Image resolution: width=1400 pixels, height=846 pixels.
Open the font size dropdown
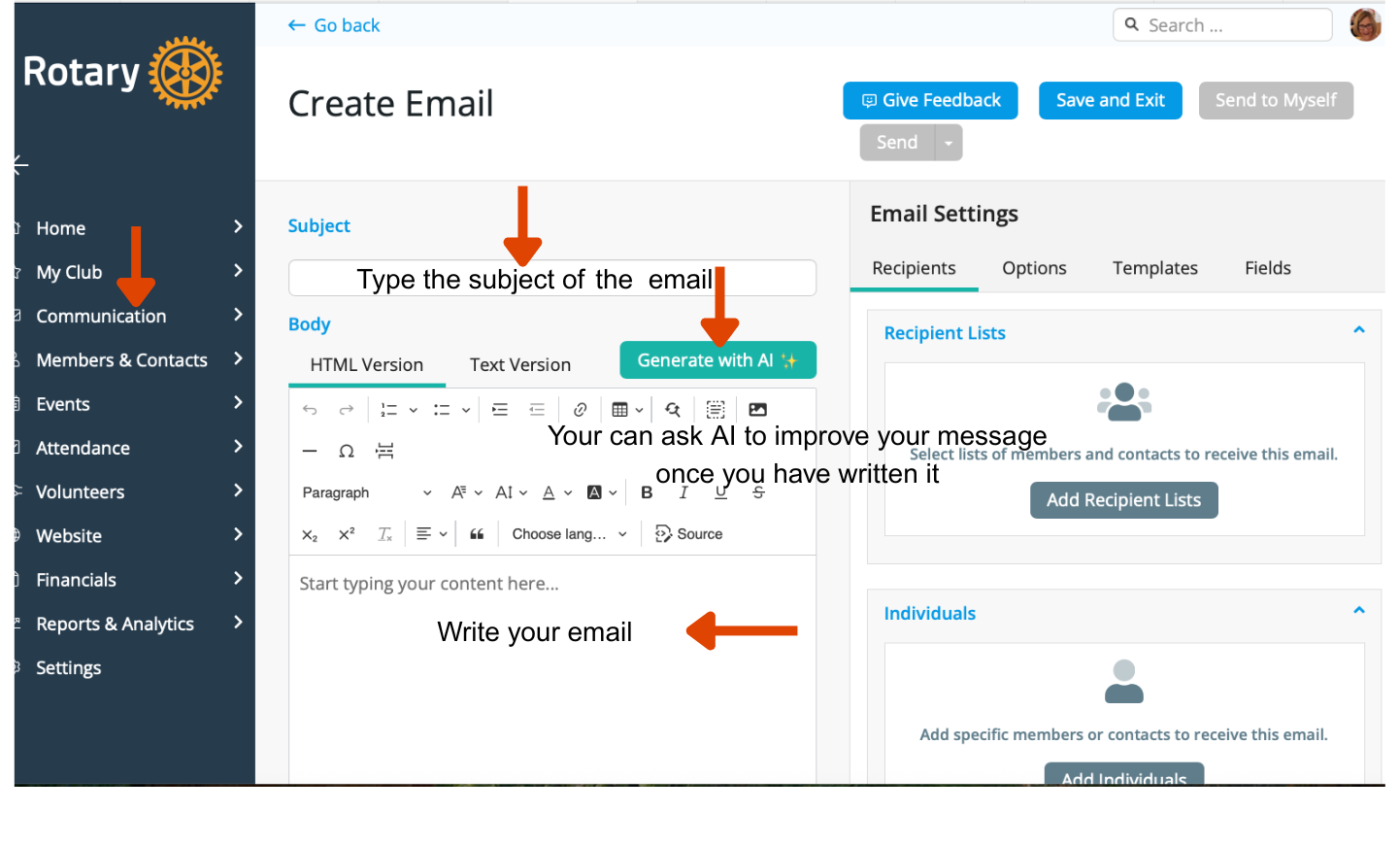coord(511,492)
